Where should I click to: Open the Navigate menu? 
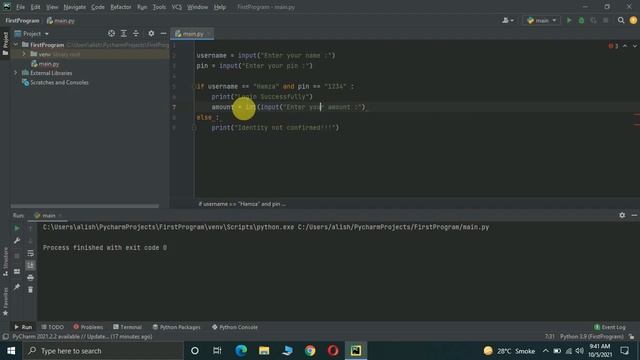click(75, 7)
